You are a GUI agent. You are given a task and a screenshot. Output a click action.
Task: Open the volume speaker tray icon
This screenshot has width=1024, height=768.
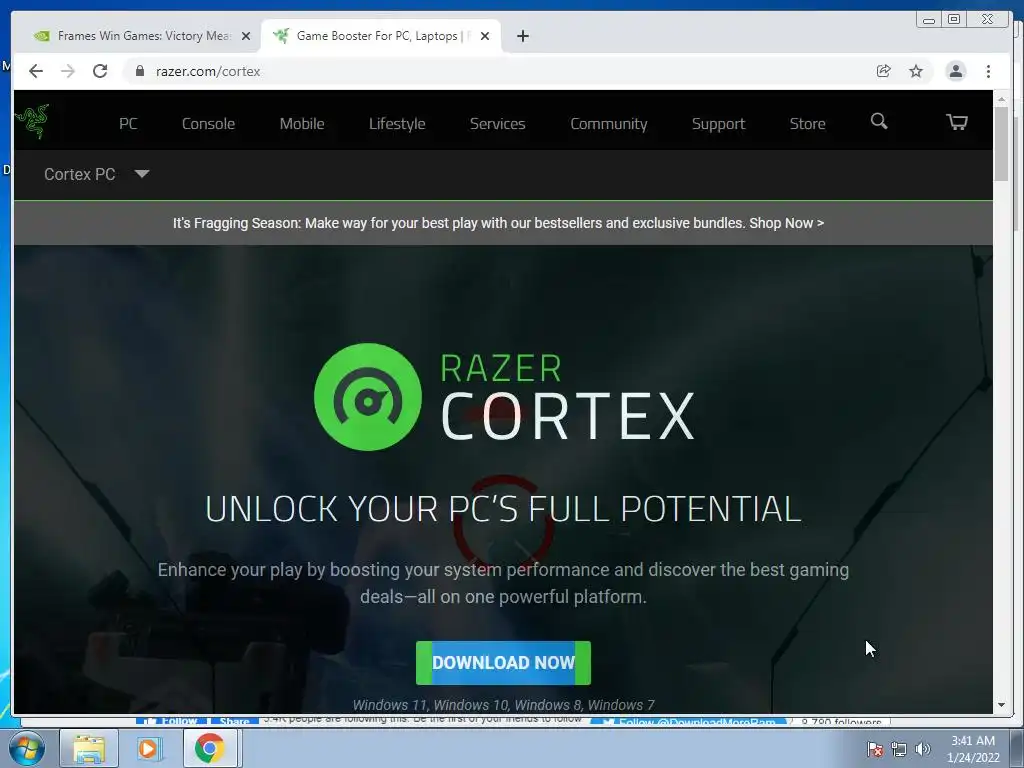coord(923,749)
